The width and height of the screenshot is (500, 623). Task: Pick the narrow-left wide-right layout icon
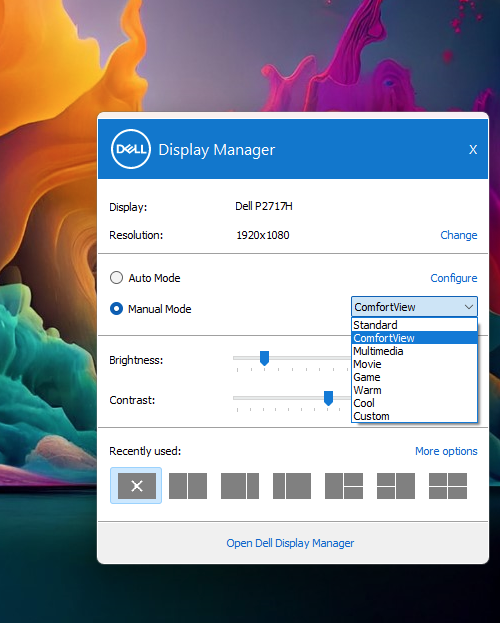click(292, 486)
